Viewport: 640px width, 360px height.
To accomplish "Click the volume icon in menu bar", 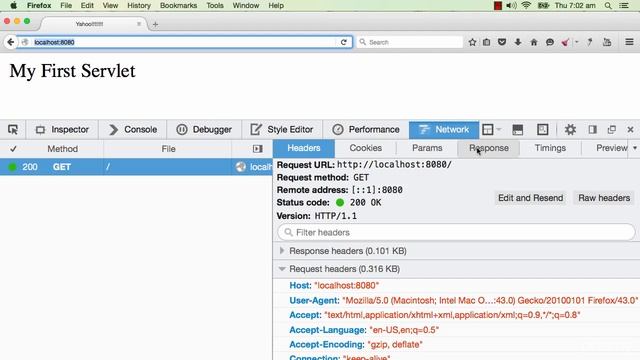I will click(x=511, y=5).
